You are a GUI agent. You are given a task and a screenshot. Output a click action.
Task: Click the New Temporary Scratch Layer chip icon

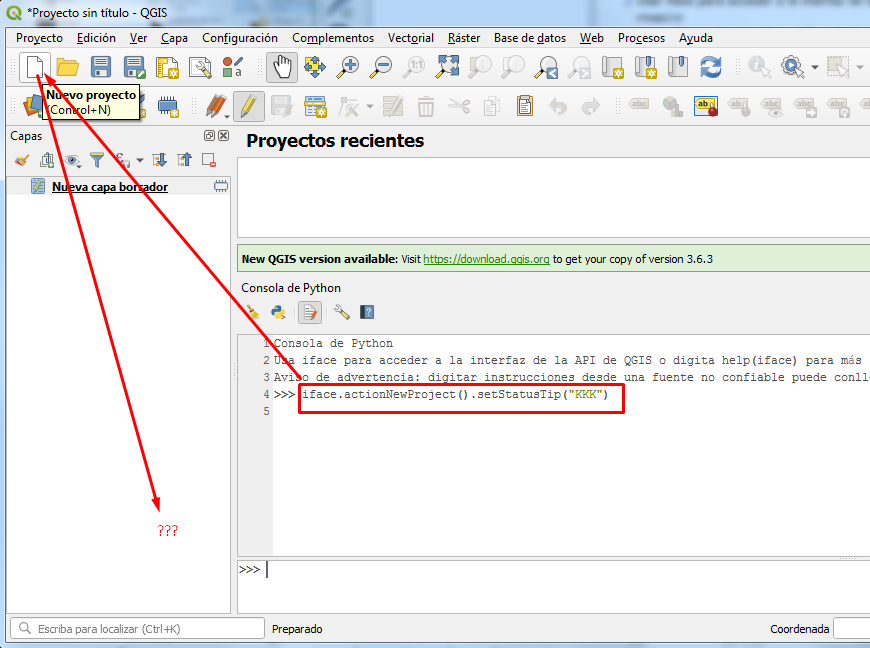click(x=168, y=106)
